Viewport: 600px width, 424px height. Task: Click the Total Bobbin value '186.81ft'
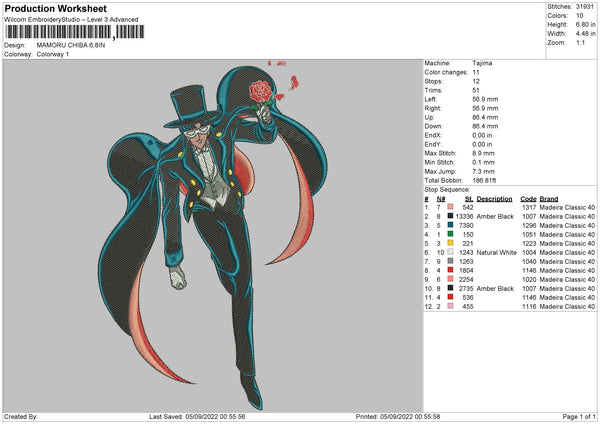[x=484, y=180]
